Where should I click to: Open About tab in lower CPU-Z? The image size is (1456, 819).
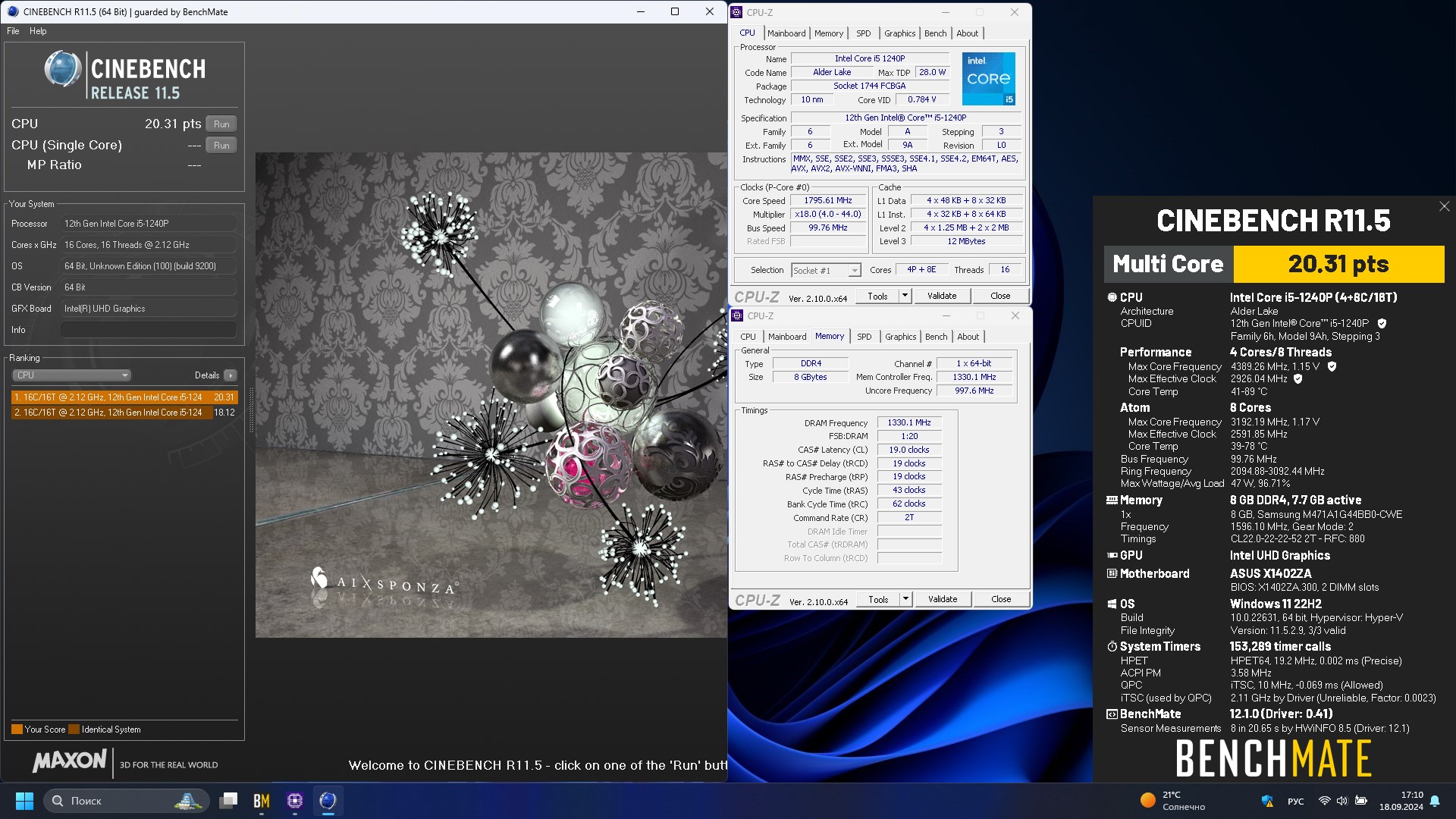pos(968,337)
